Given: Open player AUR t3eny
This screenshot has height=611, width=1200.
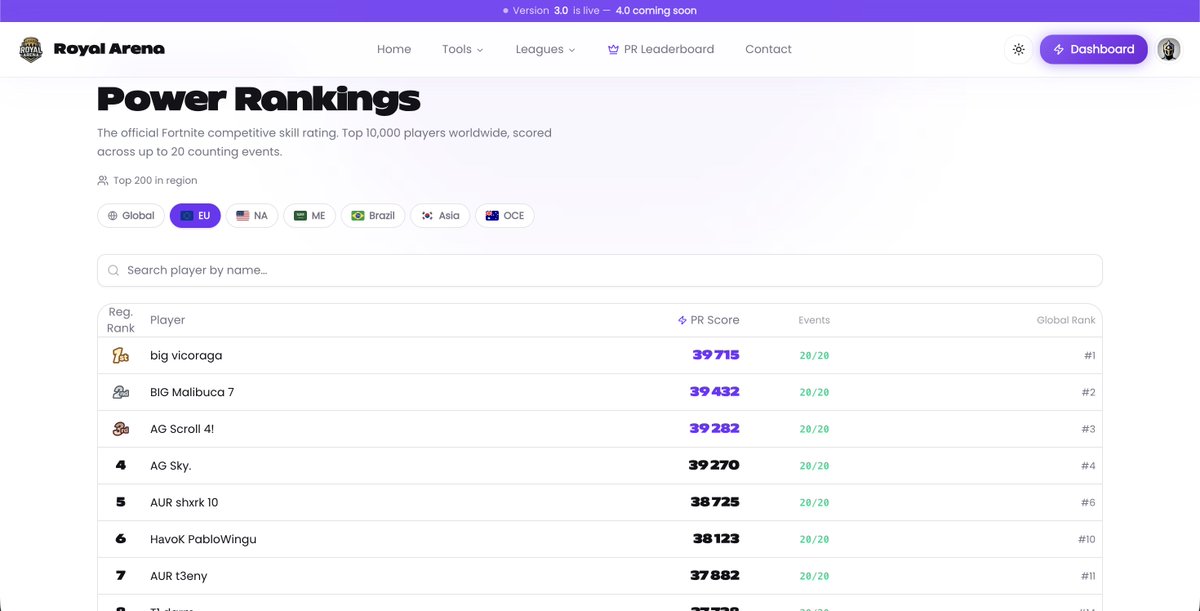Looking at the screenshot, I should tap(179, 576).
